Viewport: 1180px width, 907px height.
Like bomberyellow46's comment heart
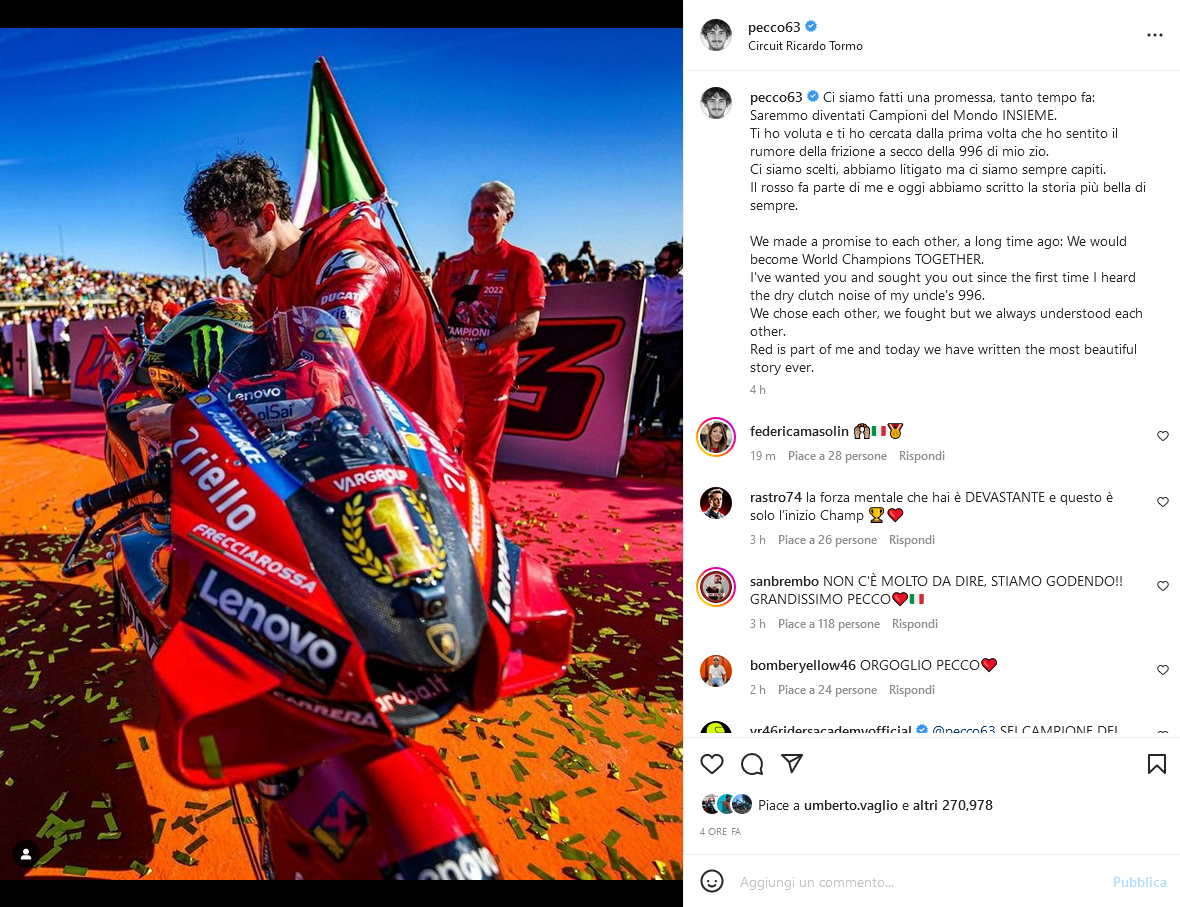click(1163, 670)
